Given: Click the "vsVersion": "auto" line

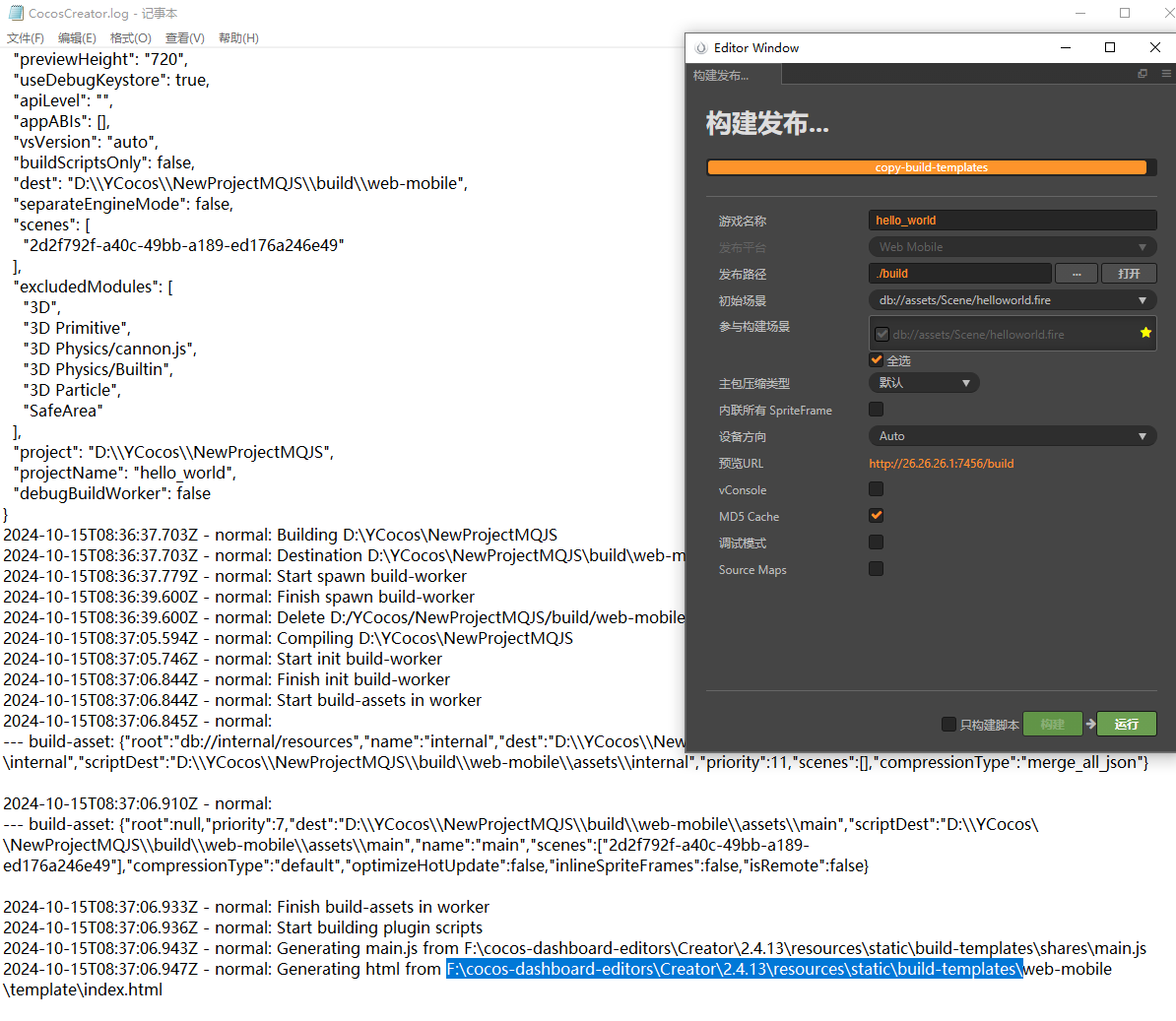Looking at the screenshot, I should 86,143.
